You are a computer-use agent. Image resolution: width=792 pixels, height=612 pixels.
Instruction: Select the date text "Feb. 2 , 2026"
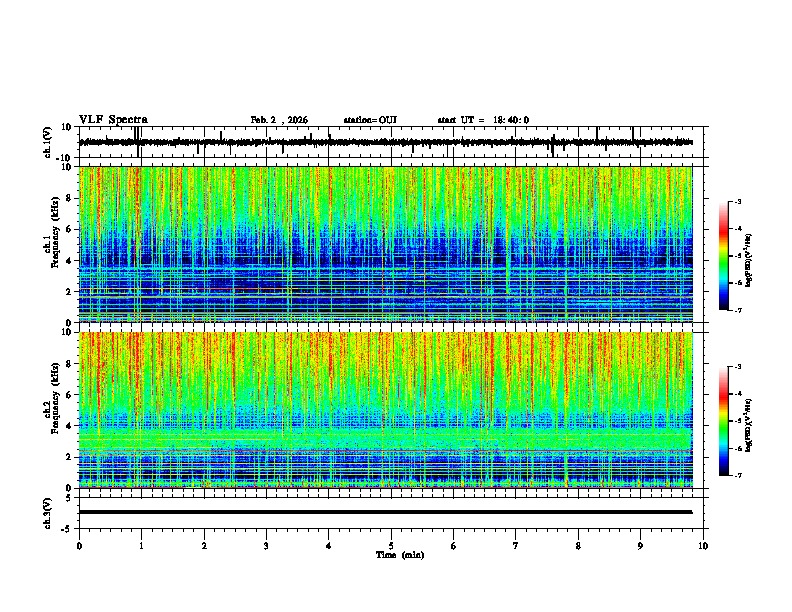coord(279,120)
